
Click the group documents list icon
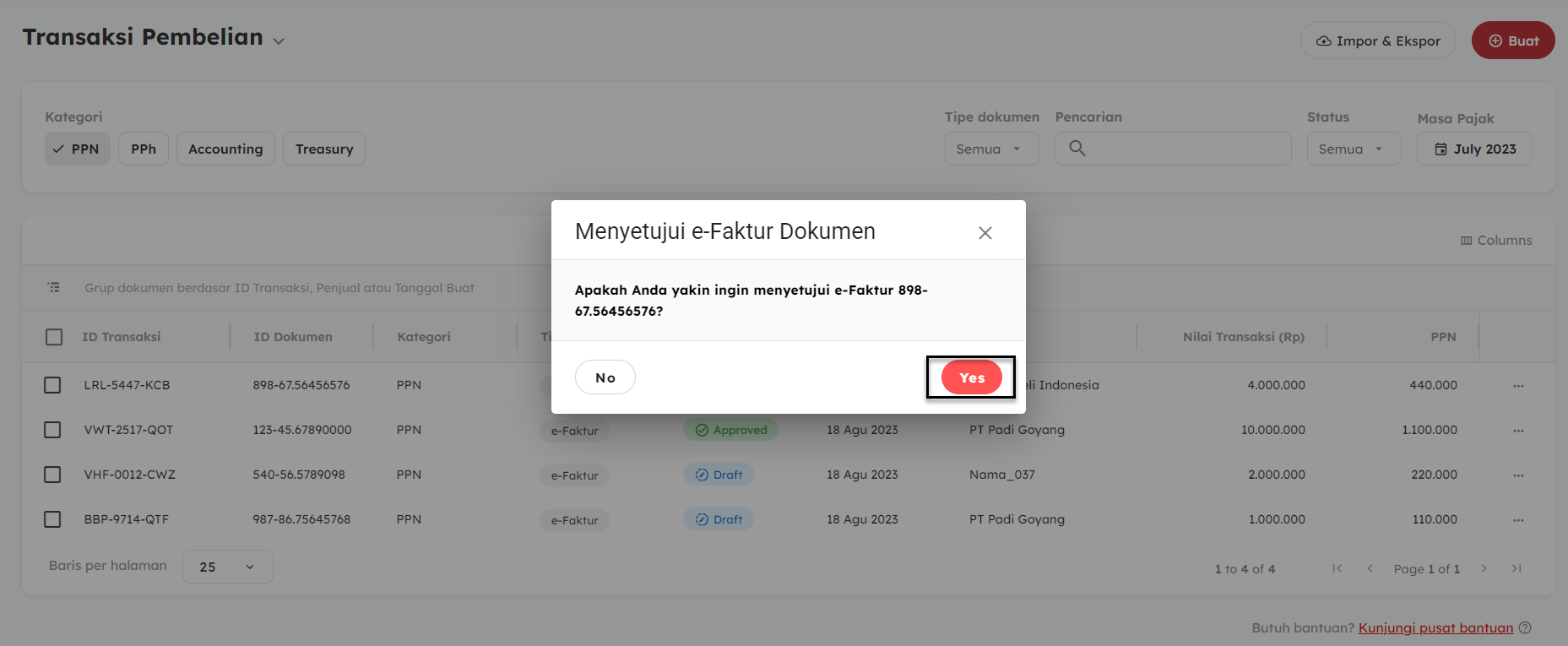point(54,288)
